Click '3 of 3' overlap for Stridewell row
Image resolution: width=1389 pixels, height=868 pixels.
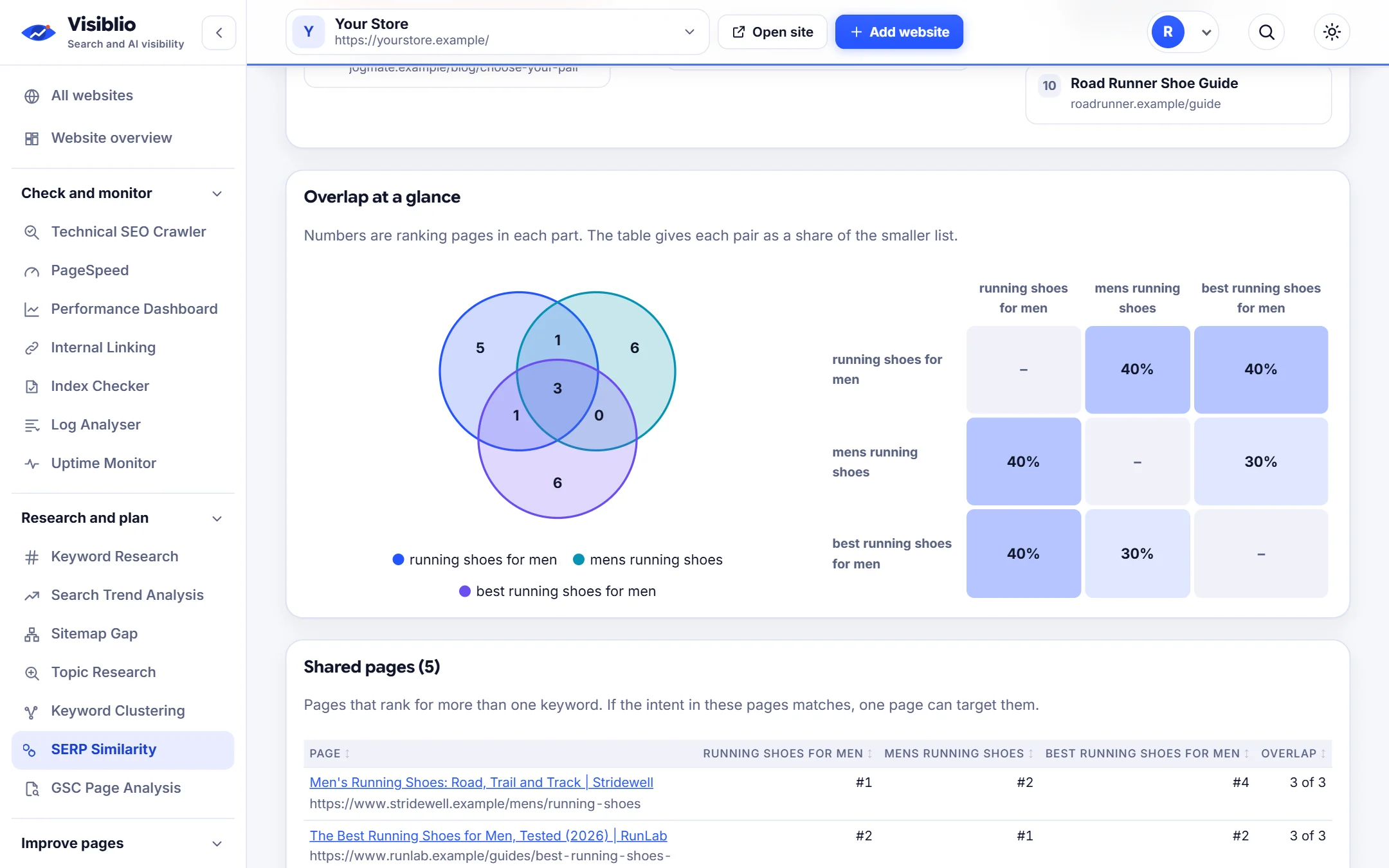pos(1307,782)
